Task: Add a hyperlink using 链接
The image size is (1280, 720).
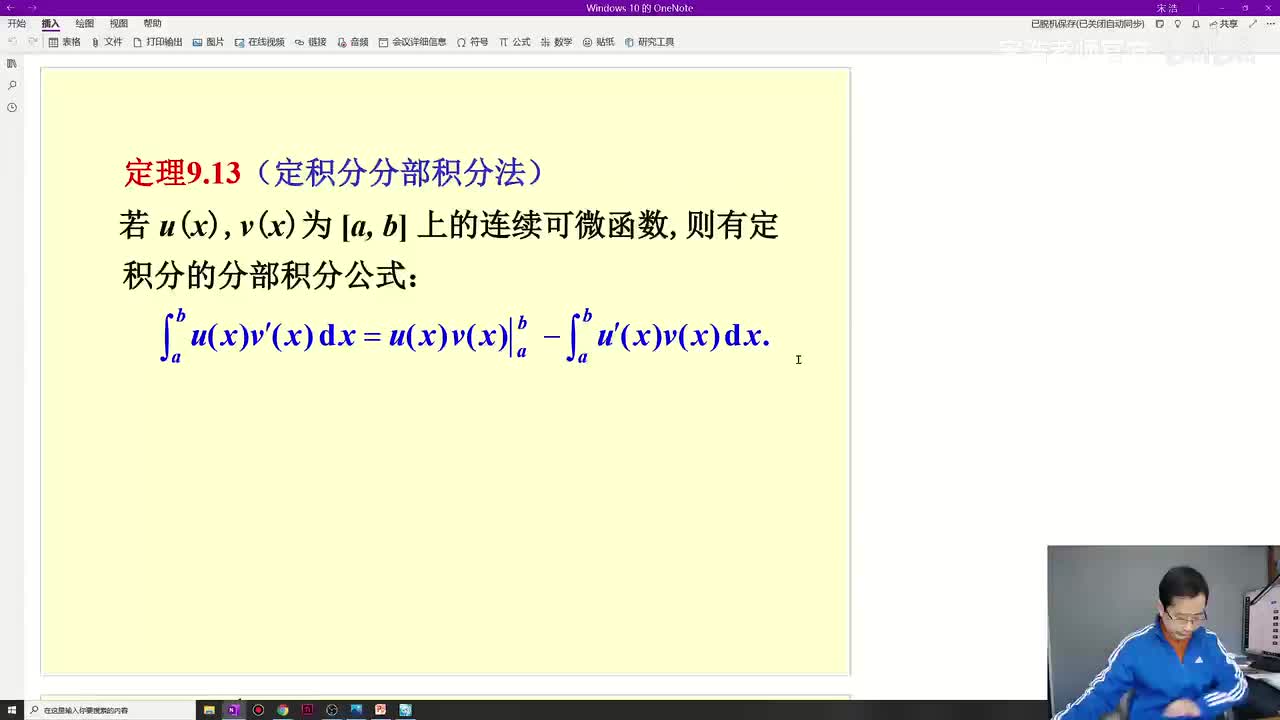Action: point(311,42)
